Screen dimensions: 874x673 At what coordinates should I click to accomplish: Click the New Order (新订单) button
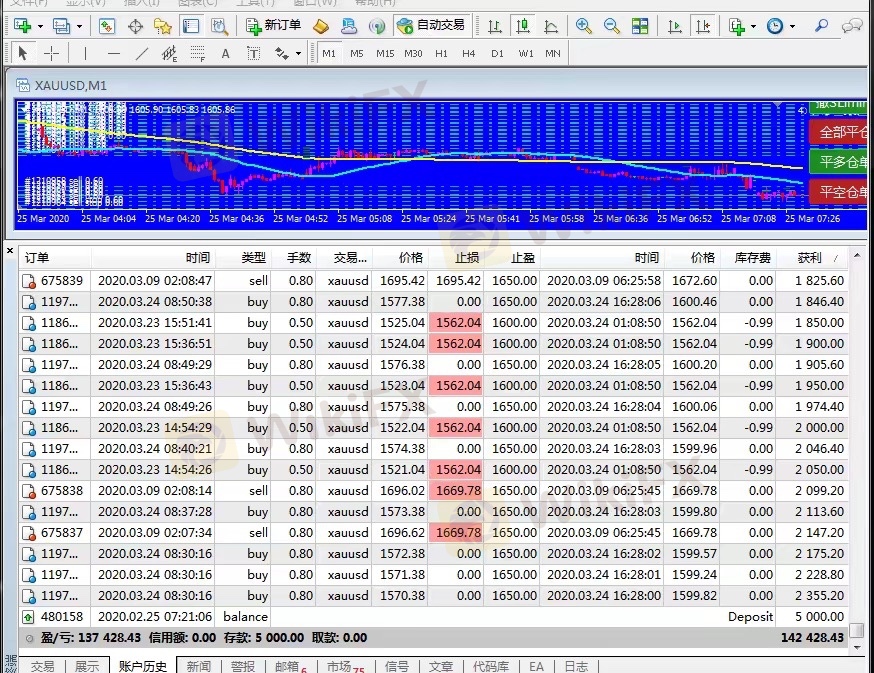273,26
